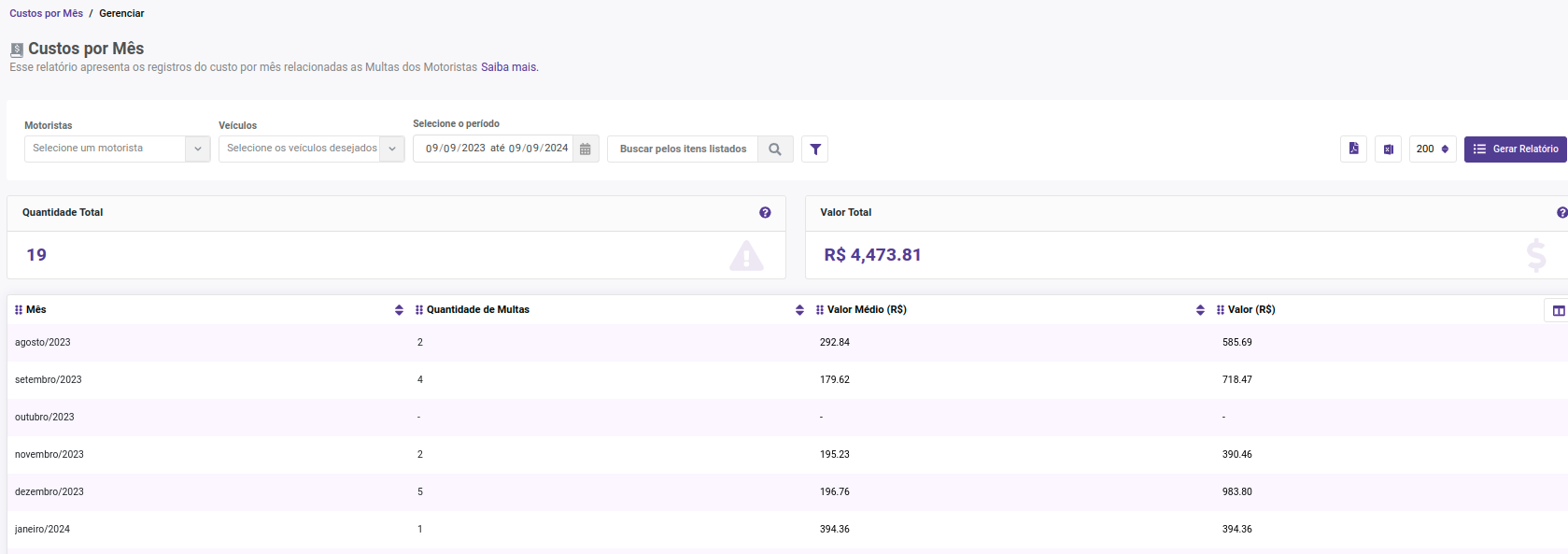Image resolution: width=1568 pixels, height=554 pixels.
Task: Click the 292.84 average value cell
Action: (x=835, y=343)
